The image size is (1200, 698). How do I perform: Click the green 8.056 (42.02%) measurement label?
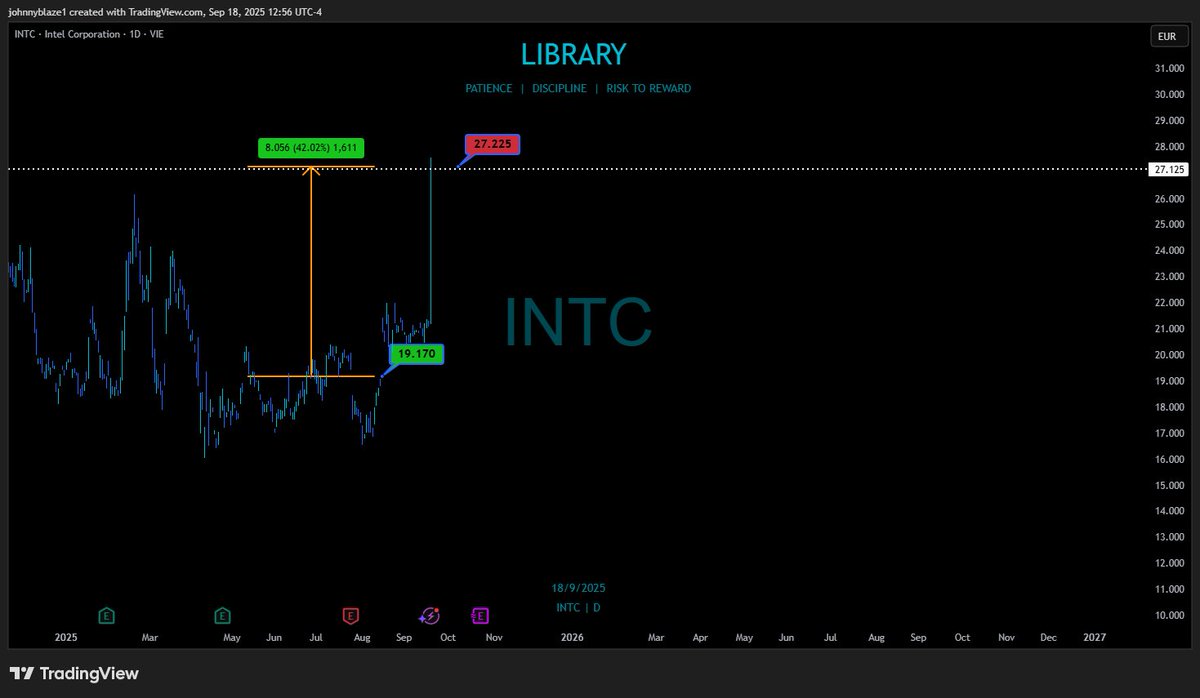(x=311, y=147)
